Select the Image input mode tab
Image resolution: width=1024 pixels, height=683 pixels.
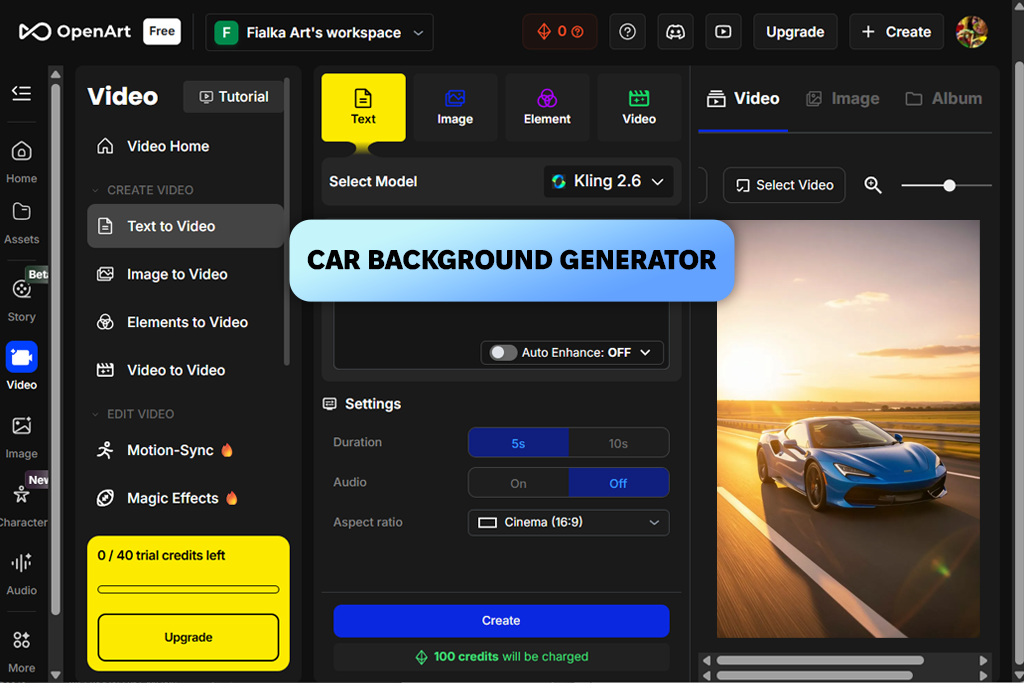(x=455, y=108)
